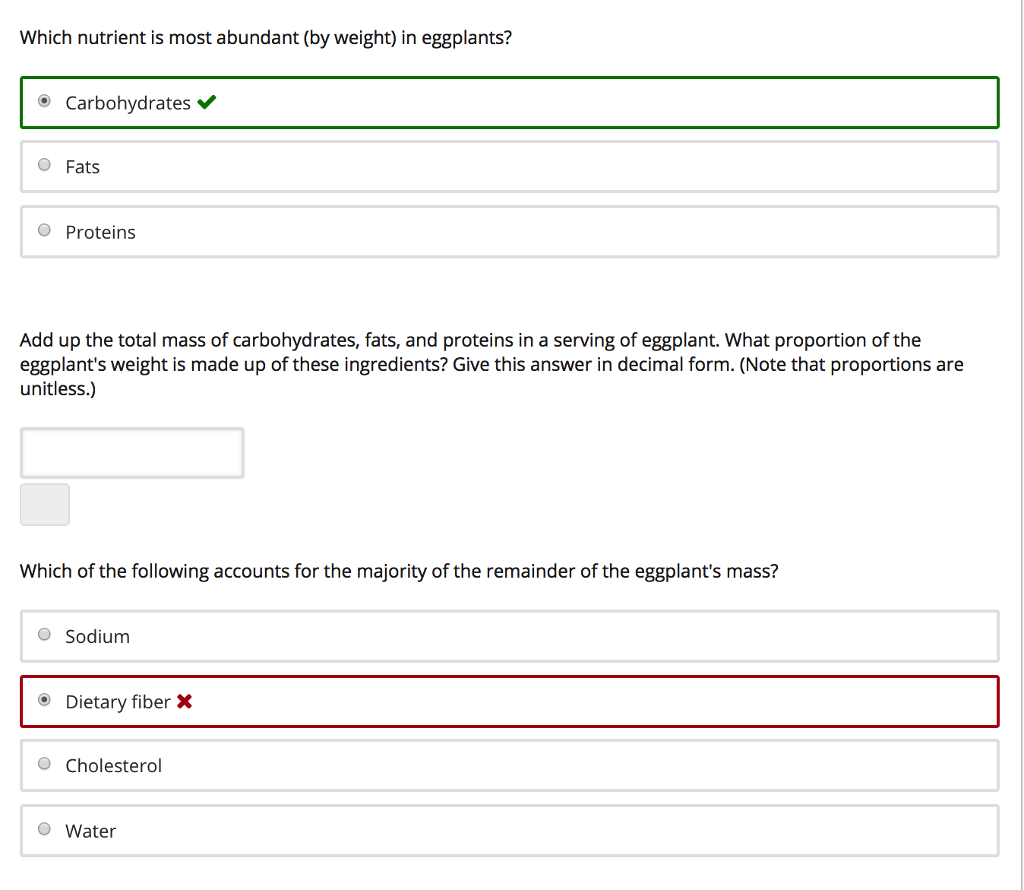The image size is (1024, 890).
Task: Click the proportion answer input field
Action: click(132, 452)
